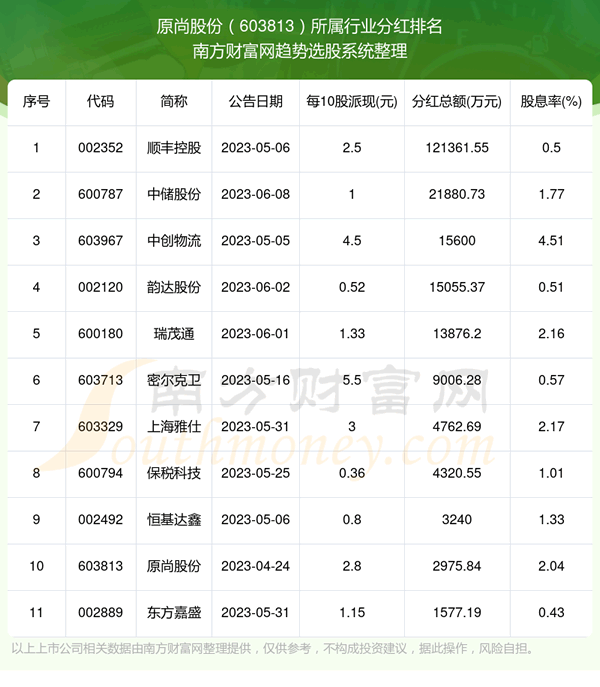Click total dividend 3240
Screen dimensions: 600x687
[457, 519]
